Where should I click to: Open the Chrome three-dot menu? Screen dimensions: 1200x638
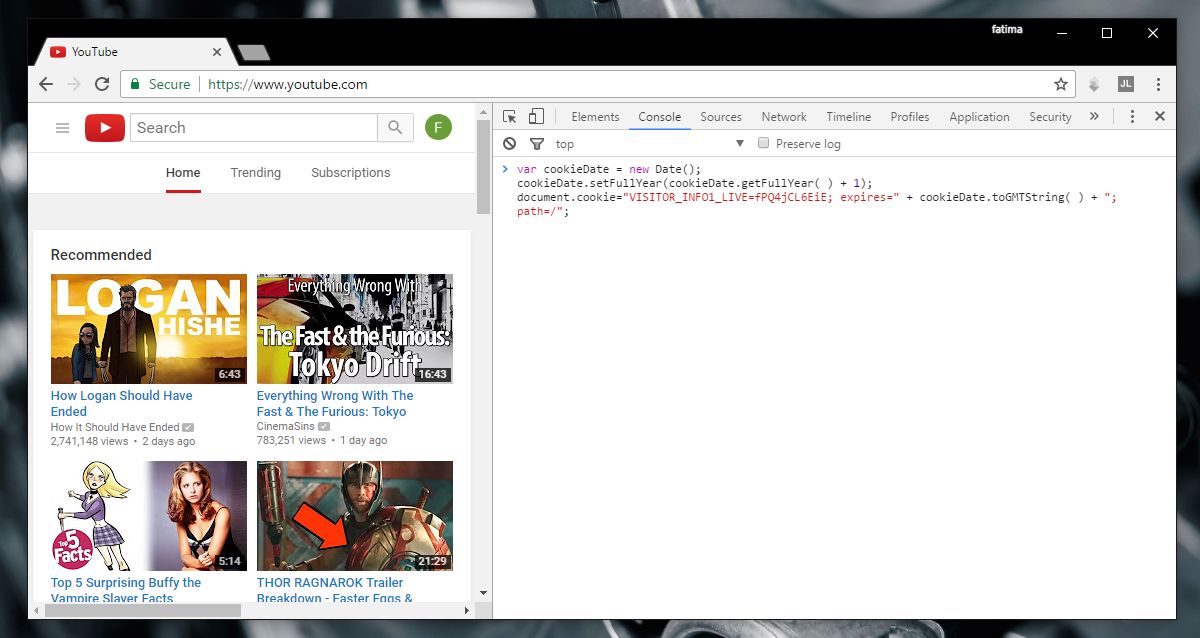(1158, 85)
